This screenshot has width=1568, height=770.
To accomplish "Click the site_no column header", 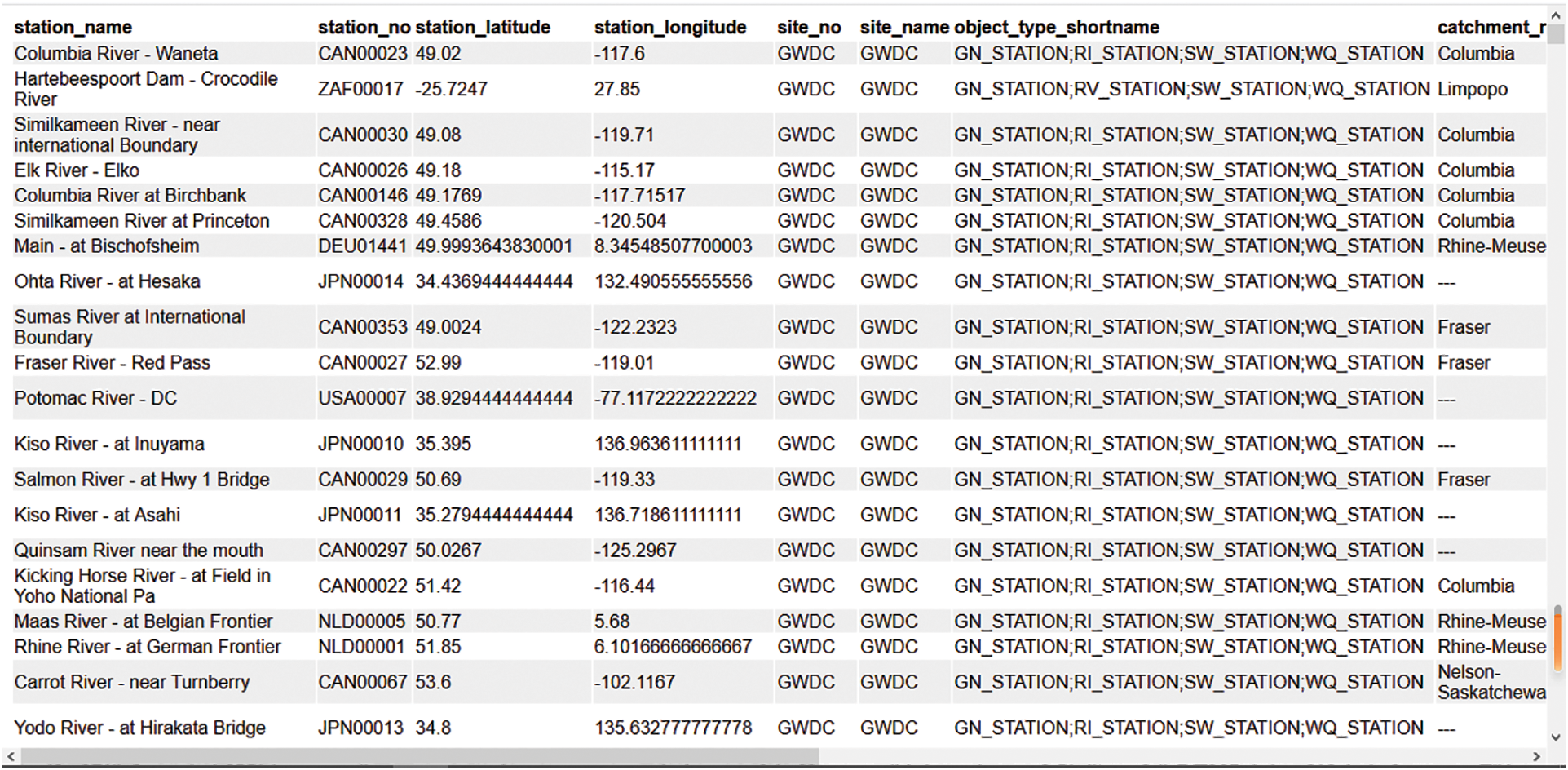I will click(808, 28).
